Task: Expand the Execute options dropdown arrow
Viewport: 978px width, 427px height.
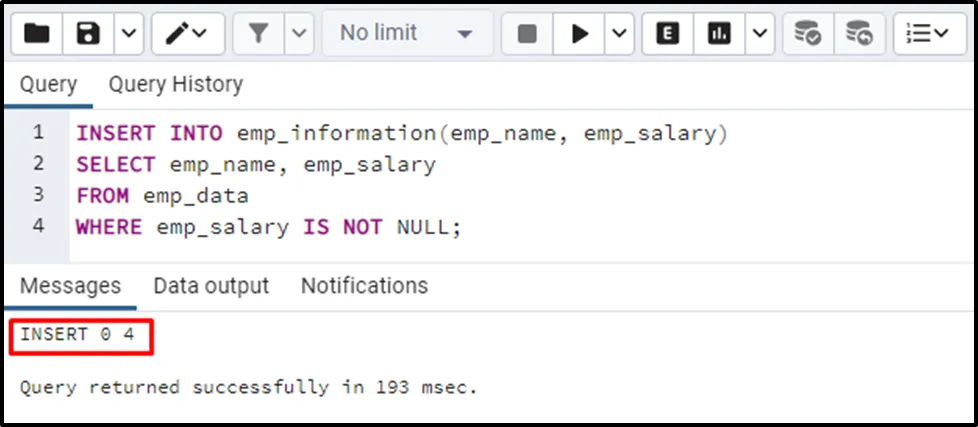Action: [619, 34]
